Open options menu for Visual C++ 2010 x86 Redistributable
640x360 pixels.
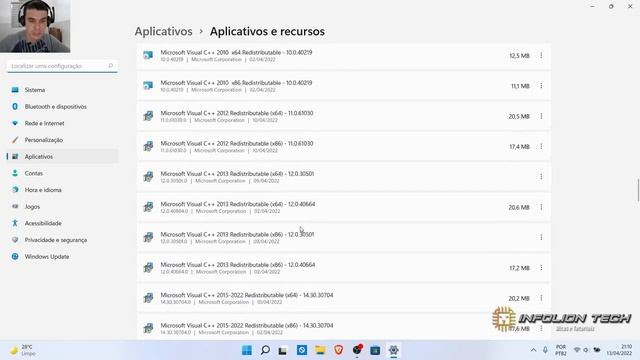point(541,86)
